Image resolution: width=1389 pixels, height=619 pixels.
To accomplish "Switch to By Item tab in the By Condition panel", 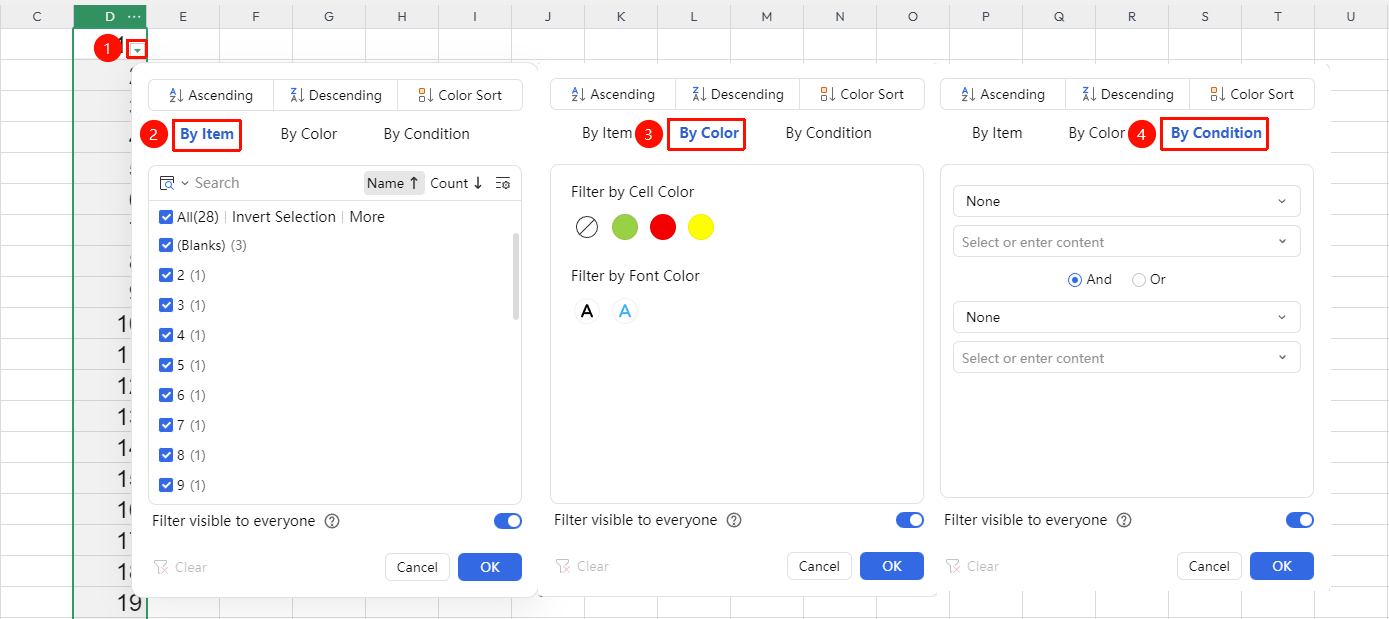I will [997, 133].
